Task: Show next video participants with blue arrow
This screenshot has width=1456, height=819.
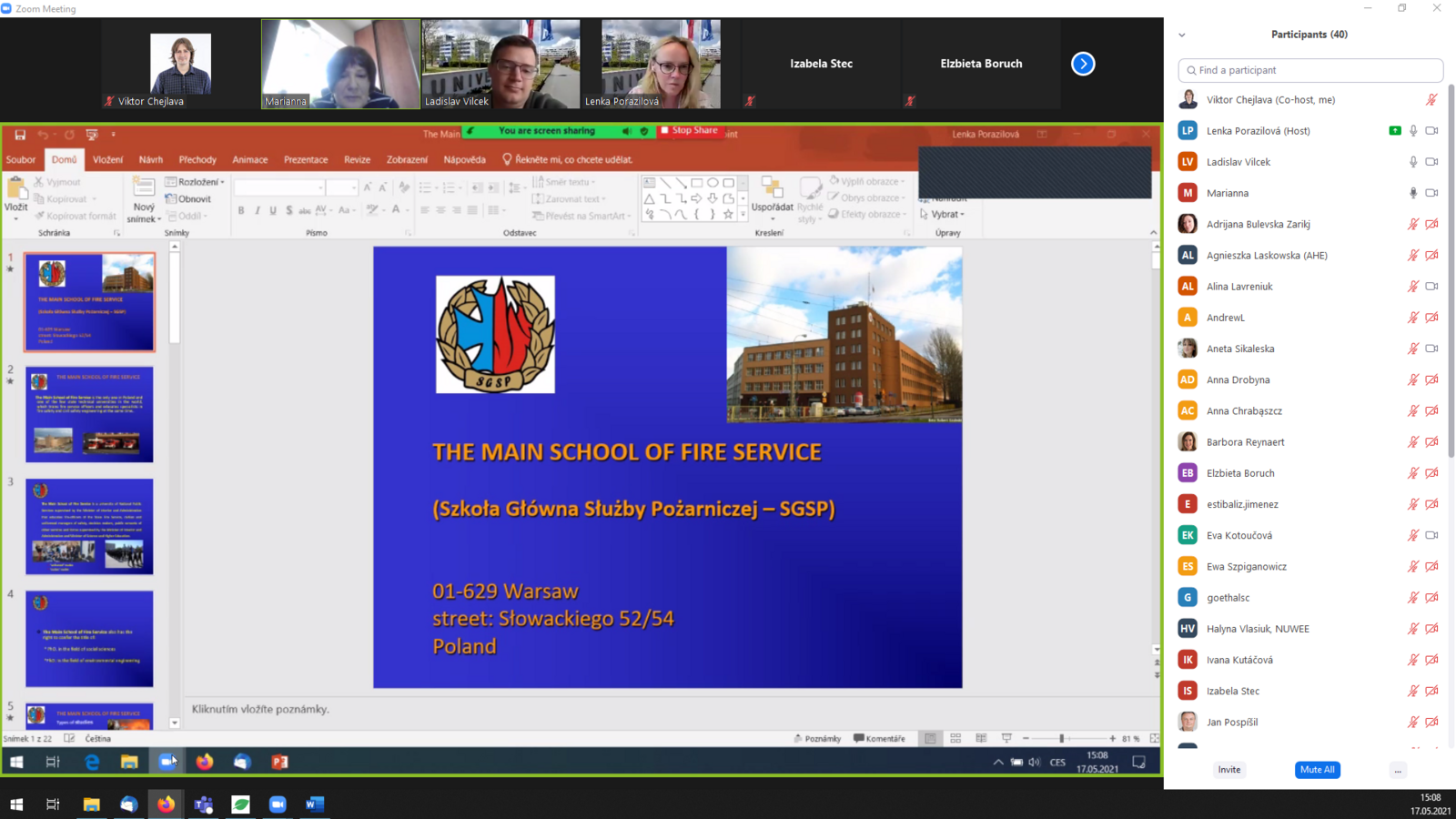Action: 1083,64
